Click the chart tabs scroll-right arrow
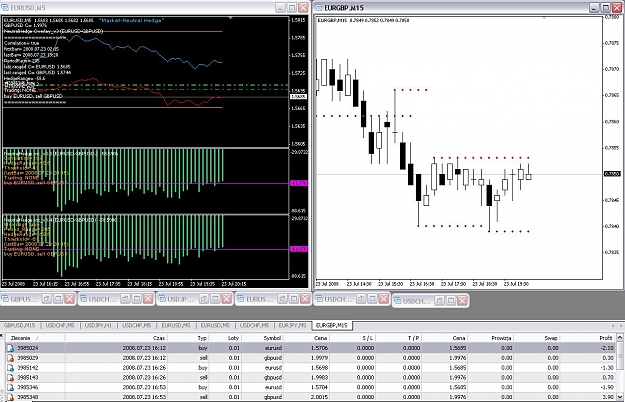The height and width of the screenshot is (402, 625). pos(620,326)
